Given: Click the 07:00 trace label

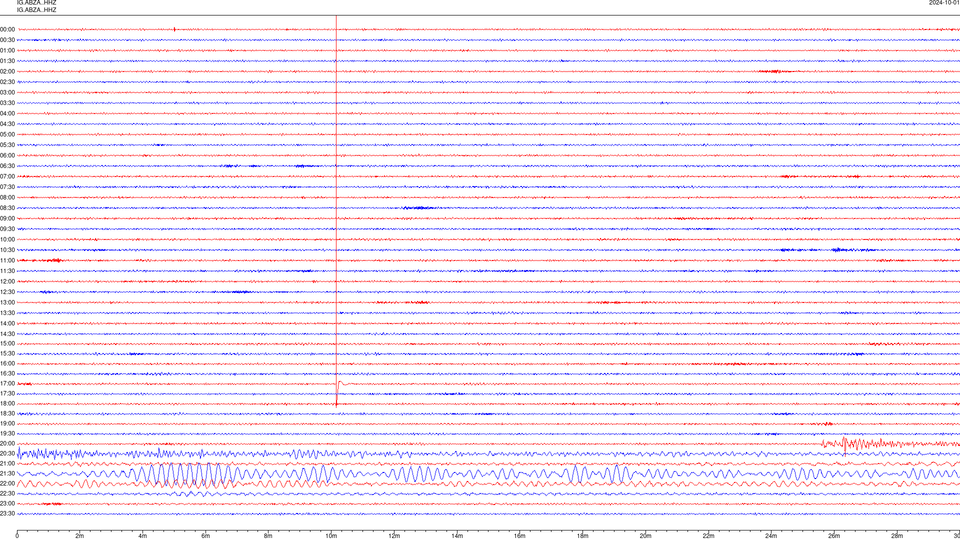Looking at the screenshot, I should [7, 176].
